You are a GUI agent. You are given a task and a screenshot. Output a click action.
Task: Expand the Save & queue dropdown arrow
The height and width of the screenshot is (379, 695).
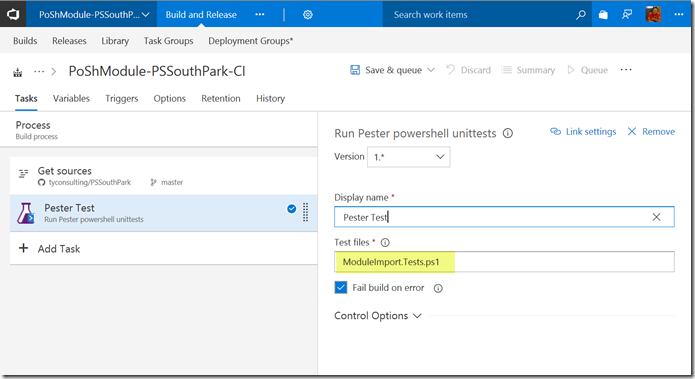click(x=431, y=70)
